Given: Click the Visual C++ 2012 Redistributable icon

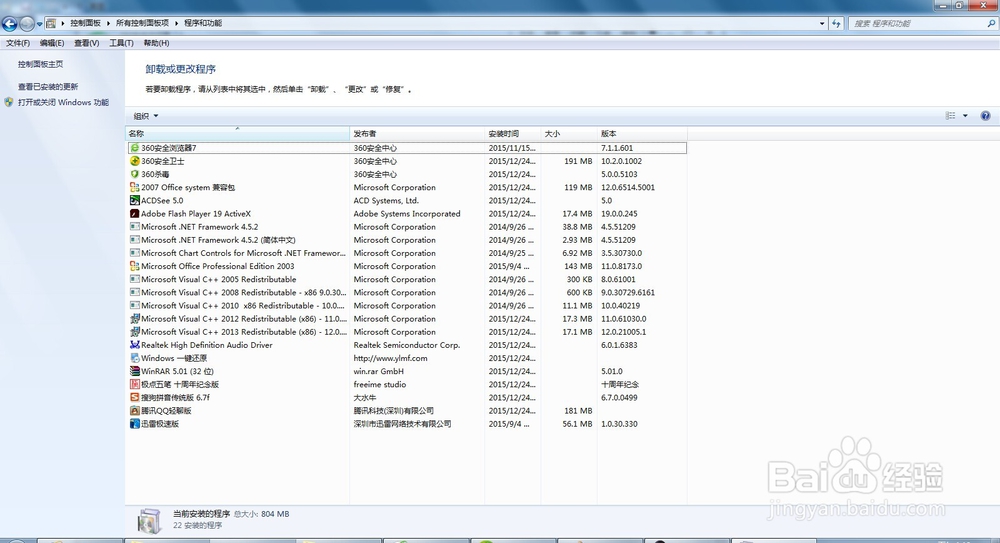Looking at the screenshot, I should point(135,318).
